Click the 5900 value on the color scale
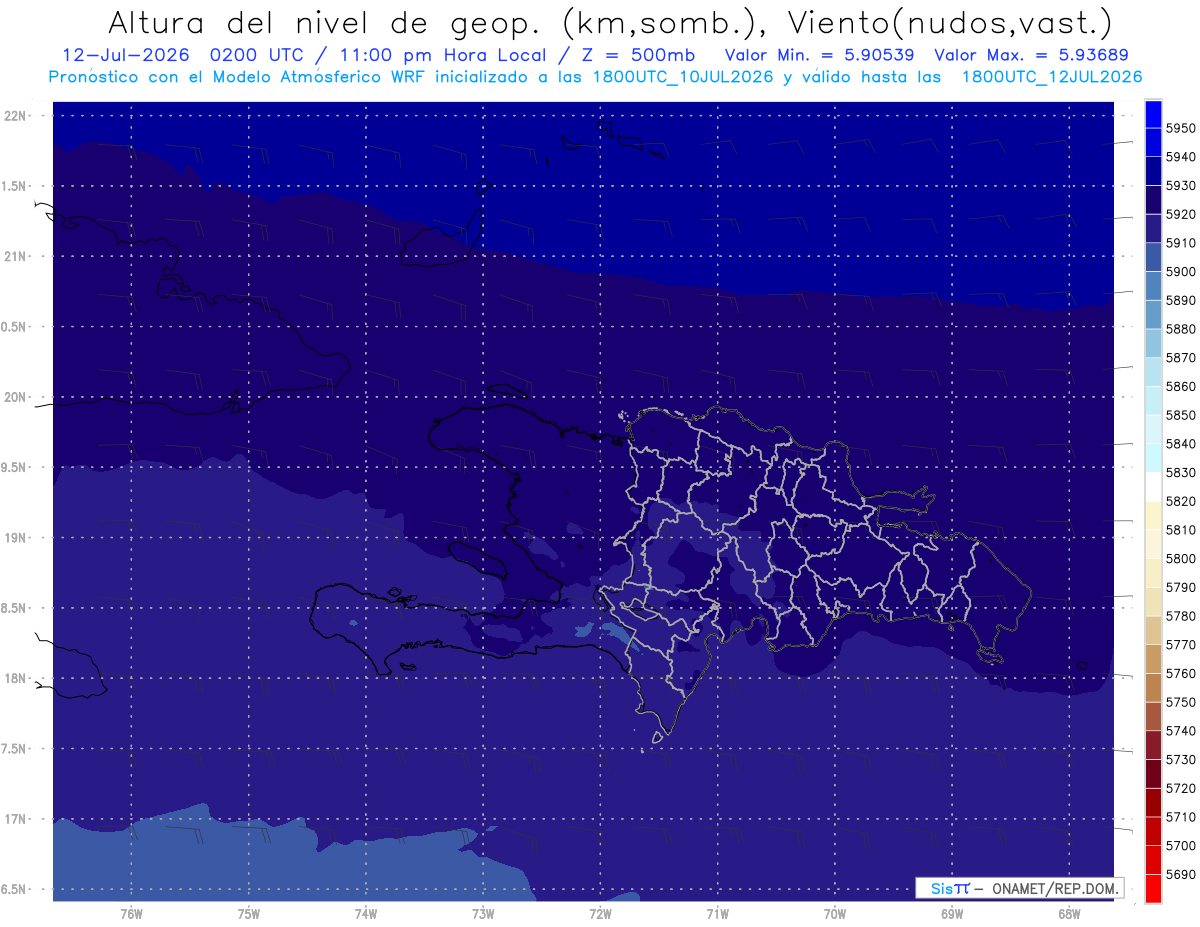Viewport: 1200px width, 927px height. pos(1181,271)
